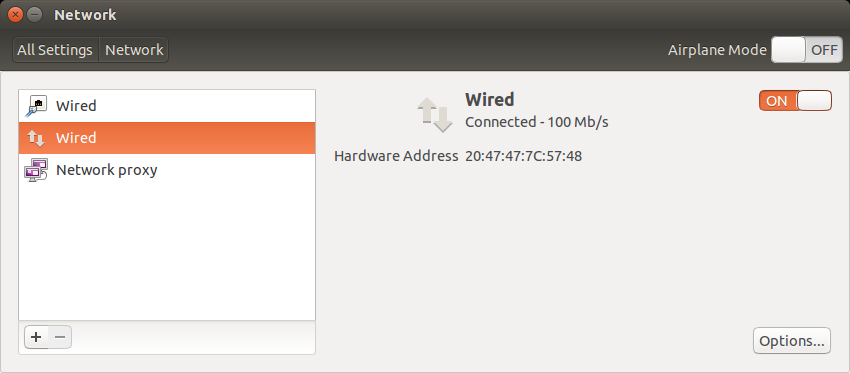Image resolution: width=850 pixels, height=373 pixels.
Task: Turn off the Wired connection switch
Action: [x=795, y=101]
